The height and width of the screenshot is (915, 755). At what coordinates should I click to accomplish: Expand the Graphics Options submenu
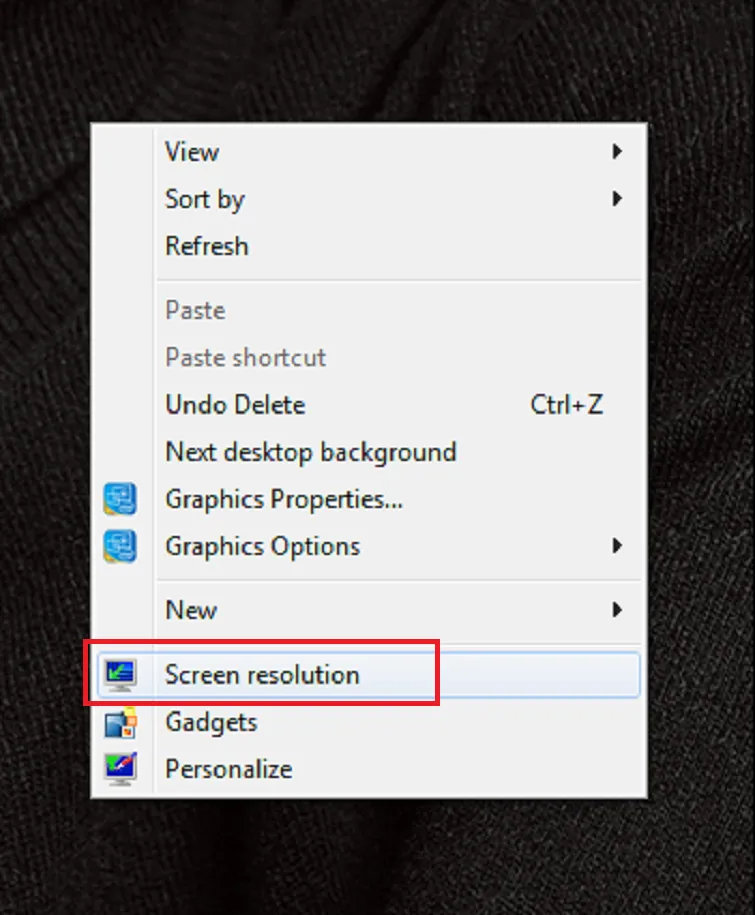pyautogui.click(x=618, y=546)
